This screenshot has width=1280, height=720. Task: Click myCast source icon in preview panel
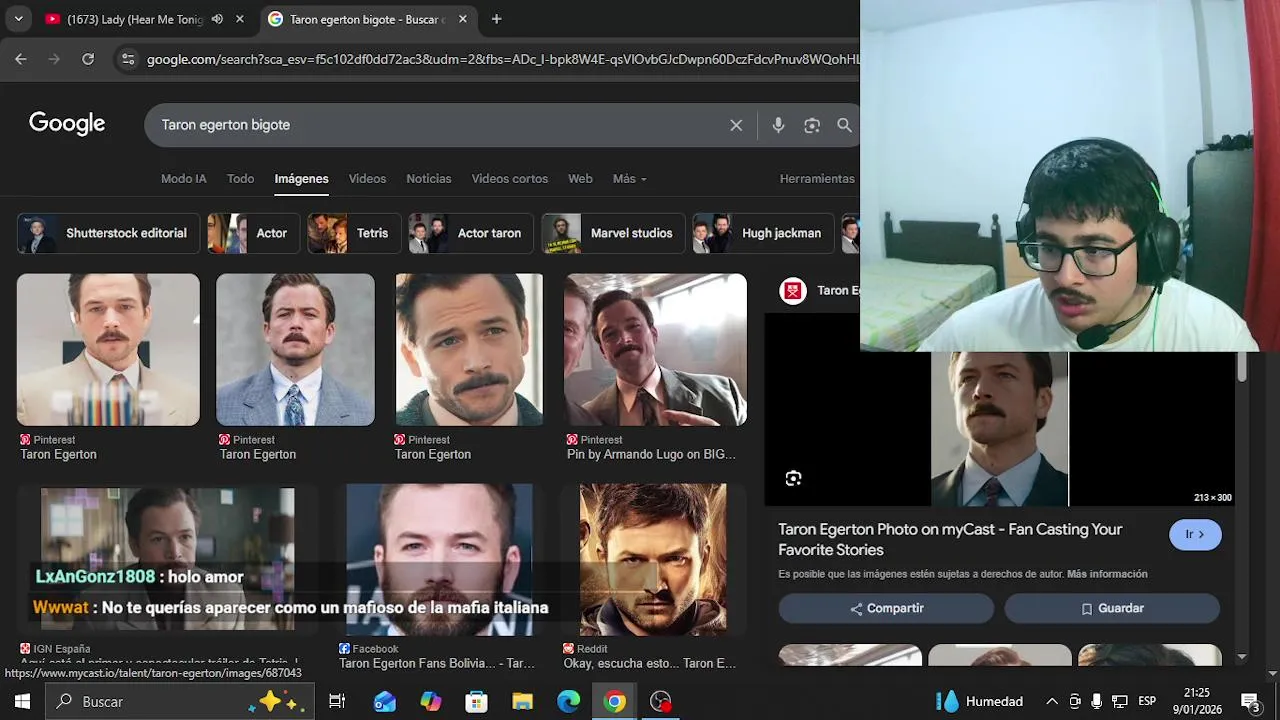(793, 290)
